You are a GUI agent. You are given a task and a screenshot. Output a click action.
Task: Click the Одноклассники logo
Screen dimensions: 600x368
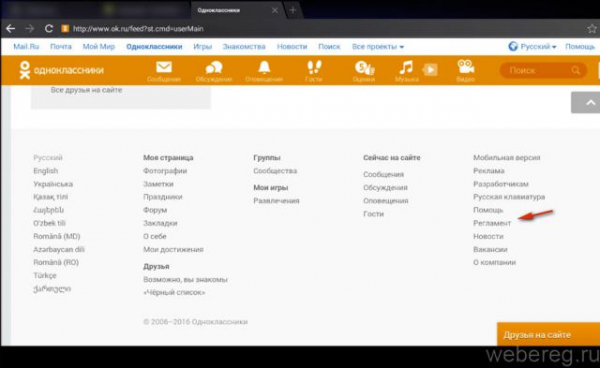point(62,70)
